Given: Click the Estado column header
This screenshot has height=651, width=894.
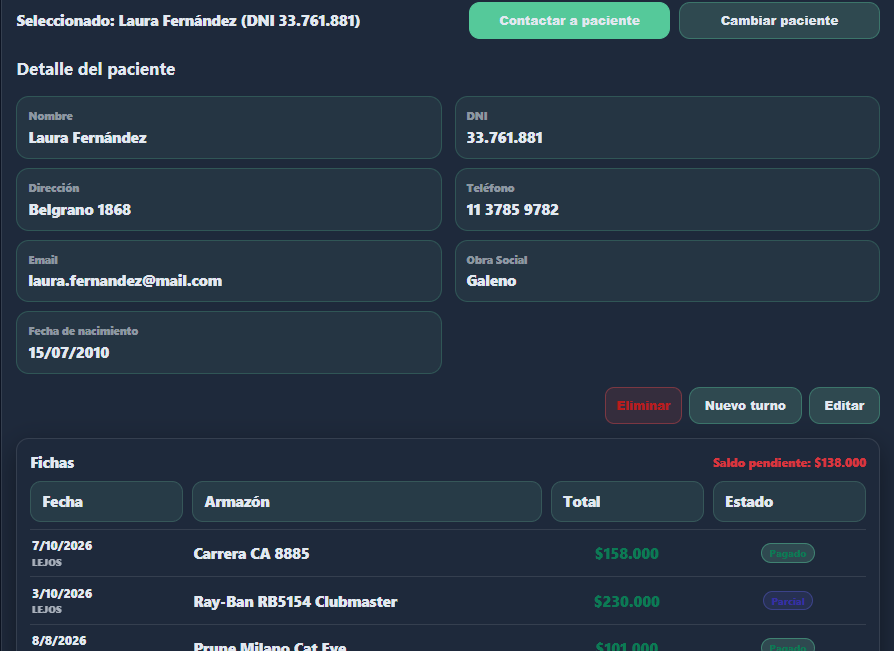Looking at the screenshot, I should (789, 502).
